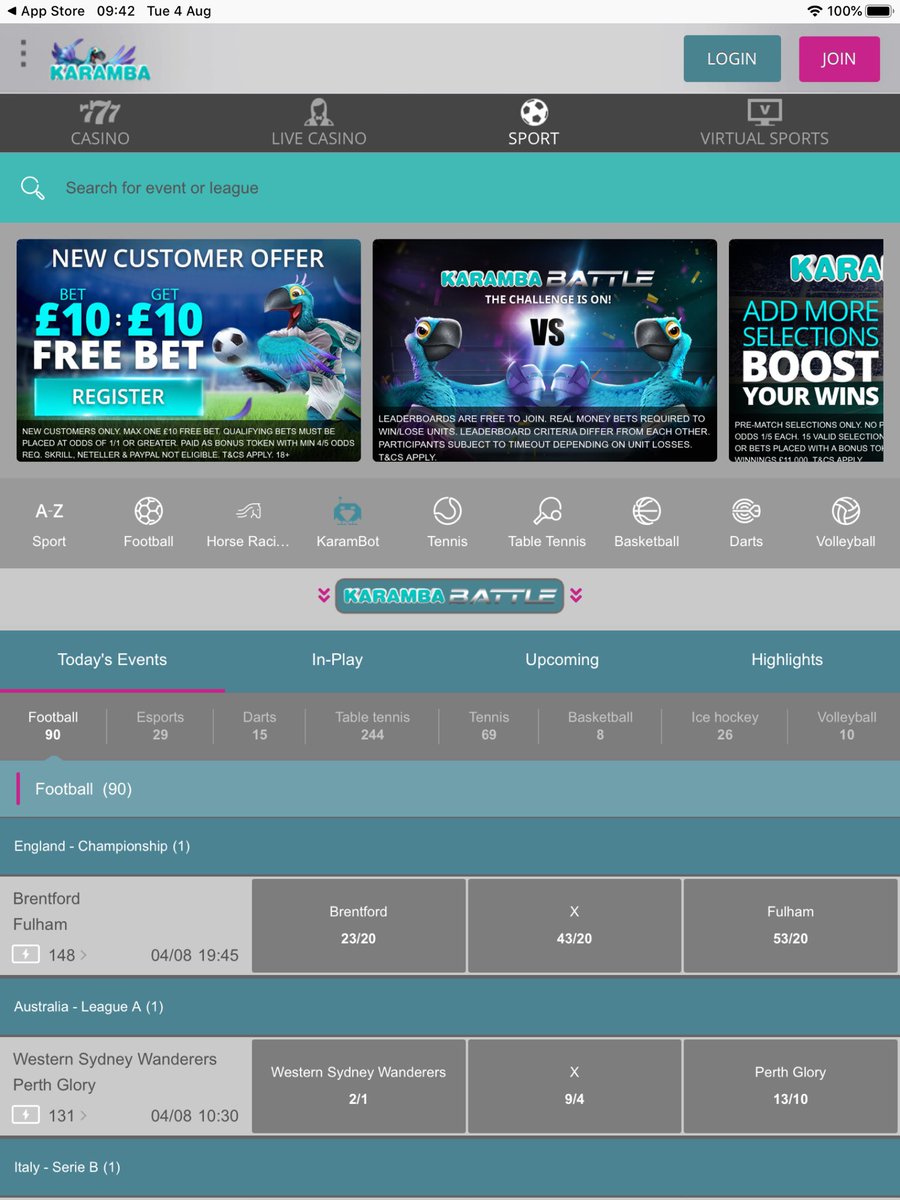Choose the Football sport icon
Viewport: 900px width, 1200px height.
click(x=148, y=524)
